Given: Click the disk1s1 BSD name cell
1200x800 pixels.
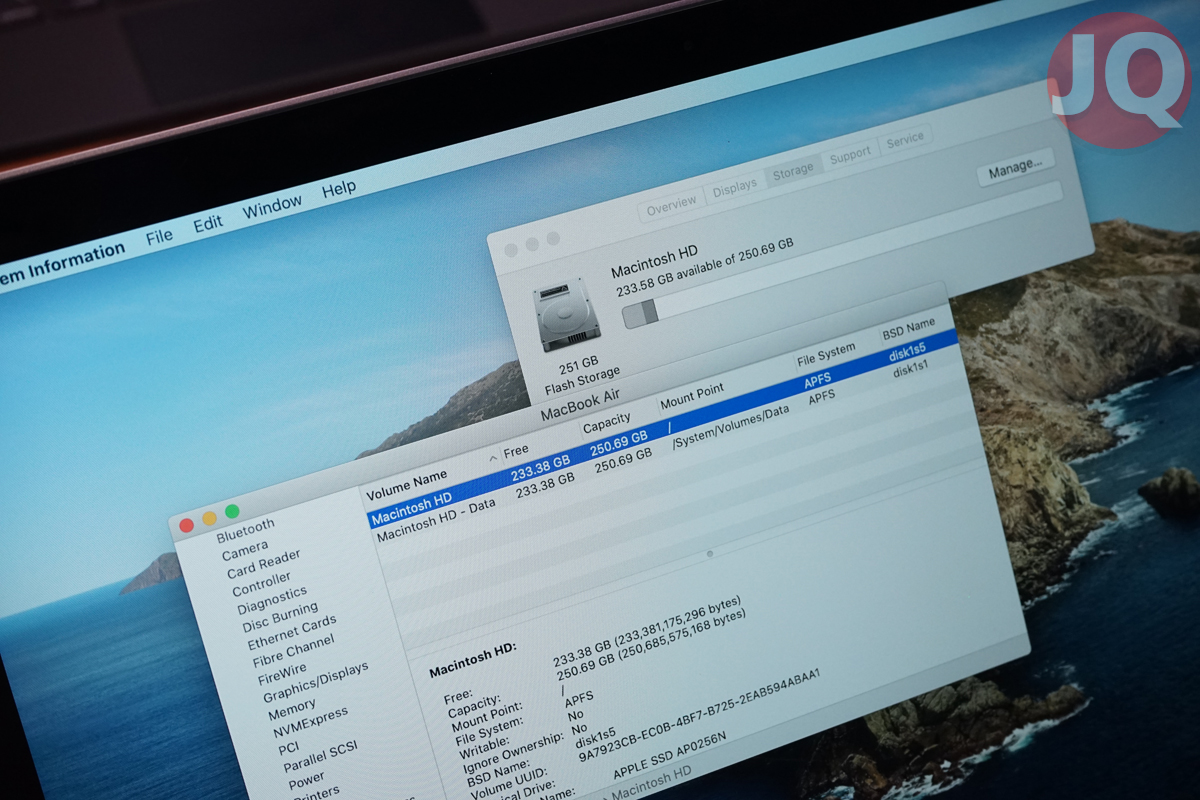Looking at the screenshot, I should 911,369.
